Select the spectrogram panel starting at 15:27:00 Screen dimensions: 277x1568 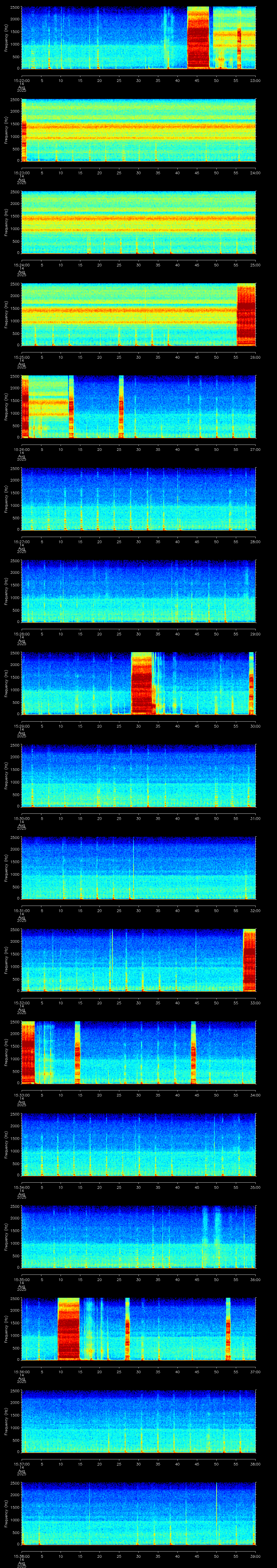[138, 499]
